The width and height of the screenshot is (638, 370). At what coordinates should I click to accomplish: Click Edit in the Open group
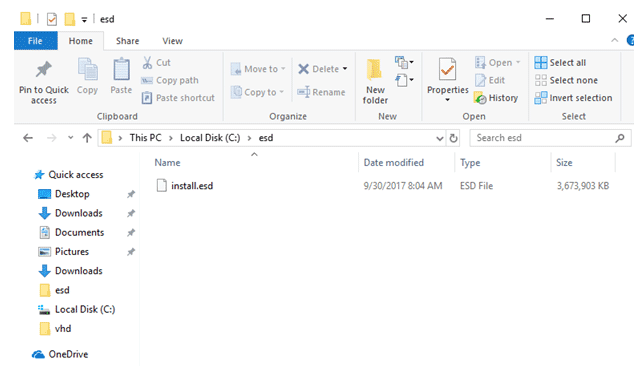[x=490, y=80]
